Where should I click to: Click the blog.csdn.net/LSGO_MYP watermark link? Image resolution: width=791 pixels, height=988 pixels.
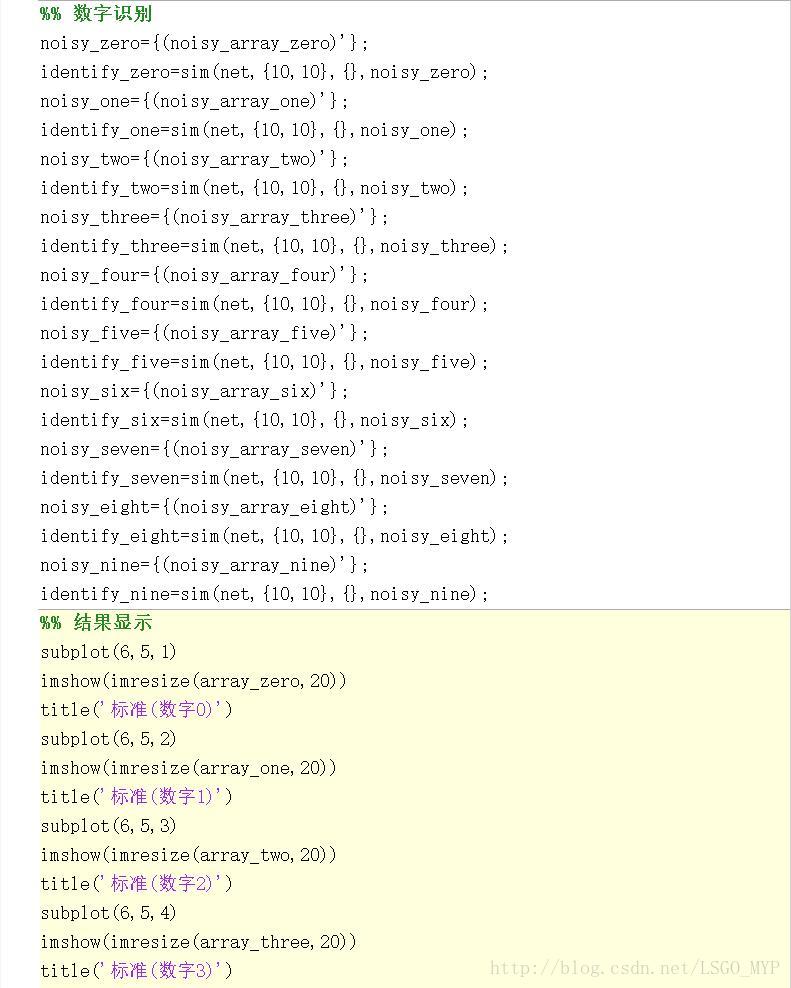pos(634,968)
